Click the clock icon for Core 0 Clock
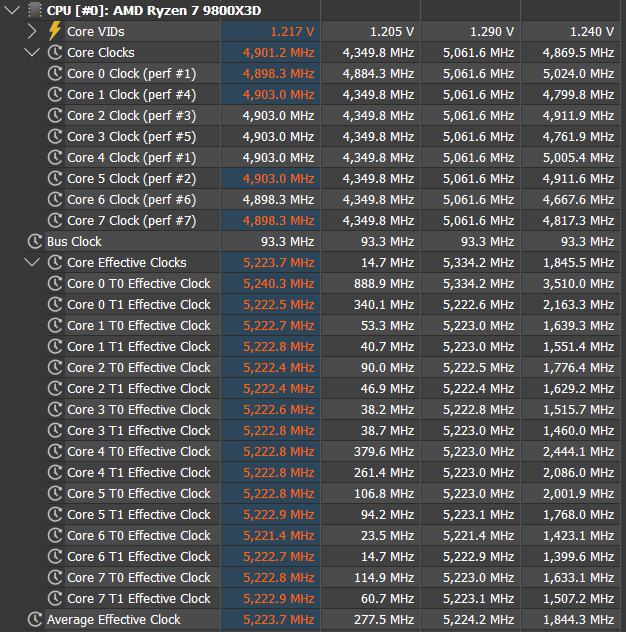 (x=55, y=73)
